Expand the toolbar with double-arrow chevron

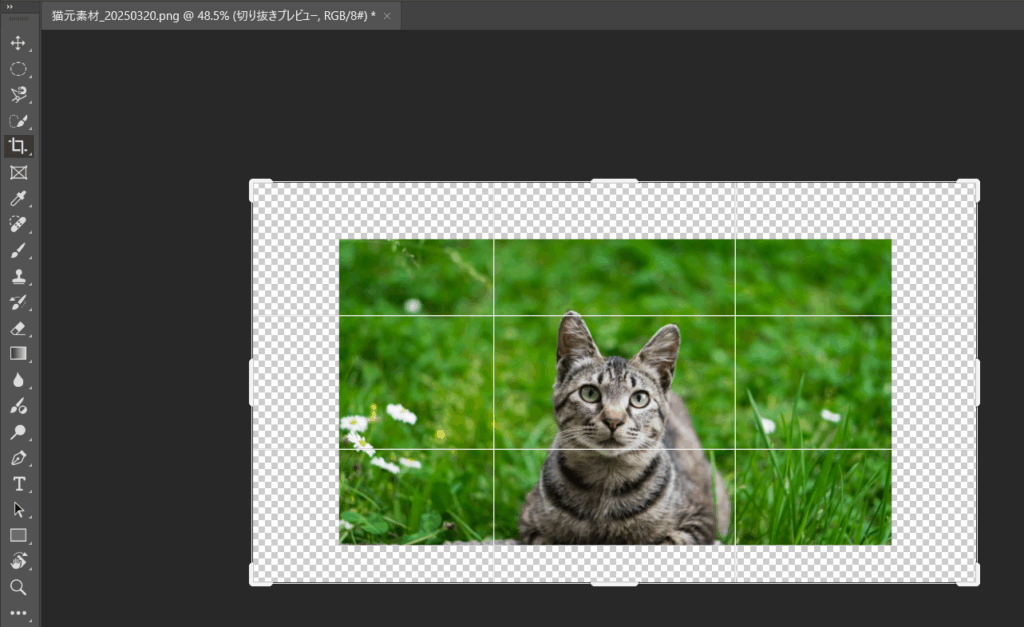click(x=10, y=5)
